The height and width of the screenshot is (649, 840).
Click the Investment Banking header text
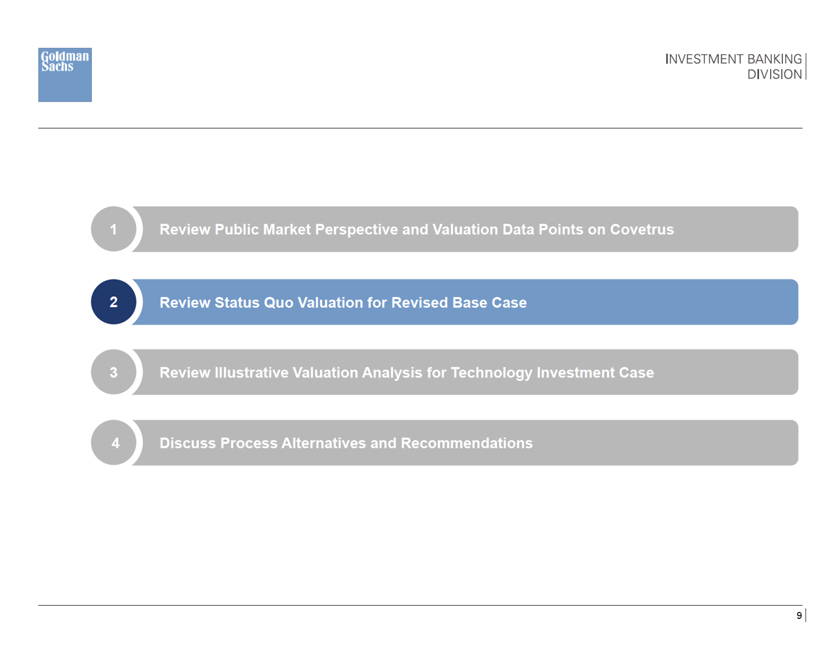[x=733, y=60]
